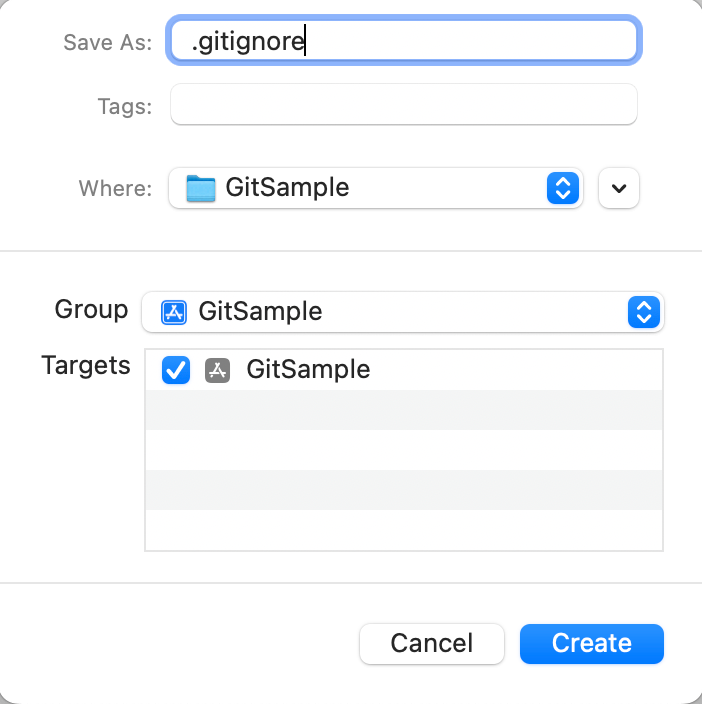Image resolution: width=702 pixels, height=704 pixels.
Task: Click the Group label text
Action: click(x=91, y=310)
